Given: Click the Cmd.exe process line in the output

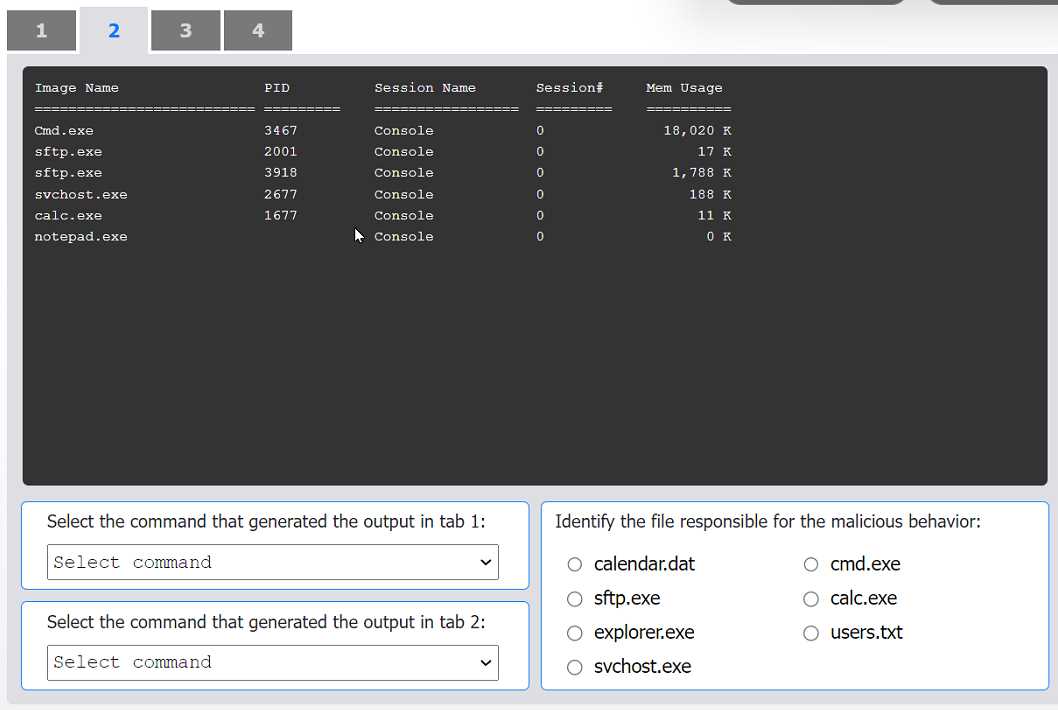Looking at the screenshot, I should tap(64, 130).
